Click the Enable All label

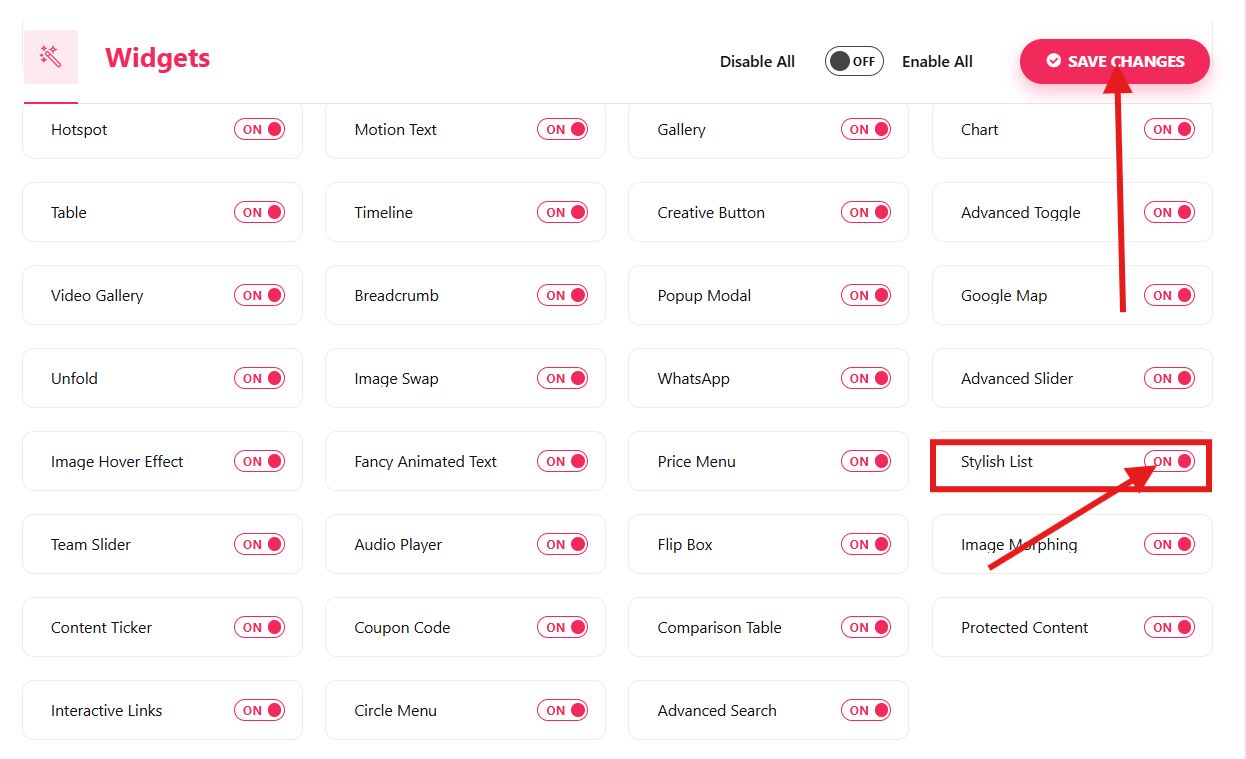click(x=937, y=62)
